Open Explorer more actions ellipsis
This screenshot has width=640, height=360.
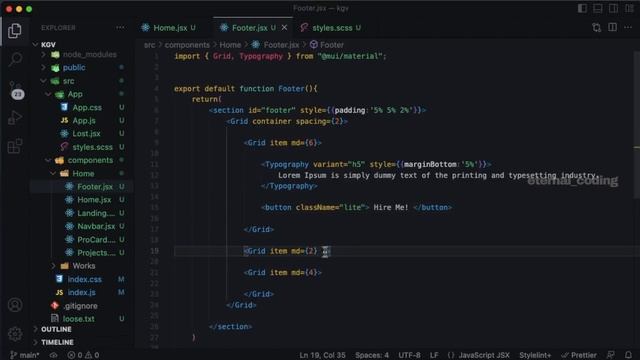point(120,28)
